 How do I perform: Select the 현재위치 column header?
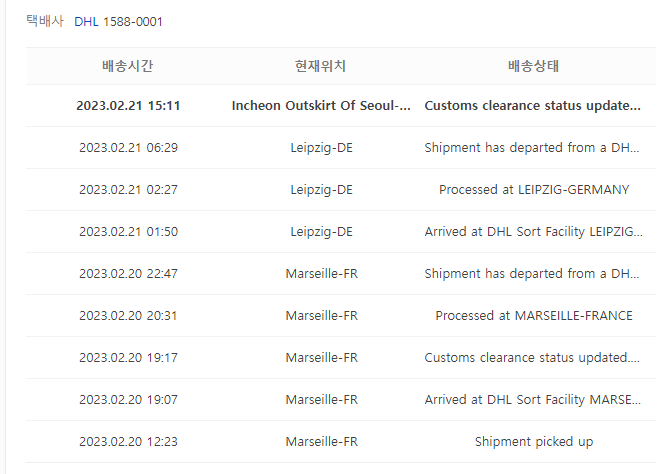[320, 66]
